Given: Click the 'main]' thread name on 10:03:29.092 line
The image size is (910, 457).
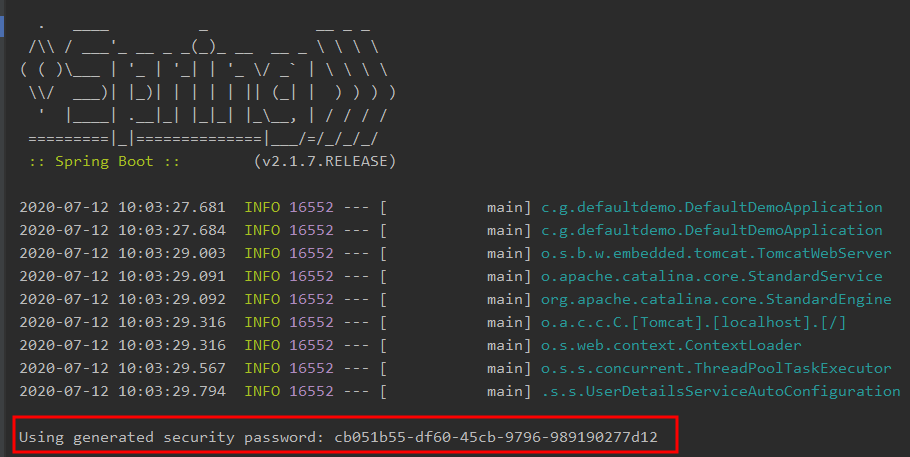Looking at the screenshot, I should click(509, 299).
